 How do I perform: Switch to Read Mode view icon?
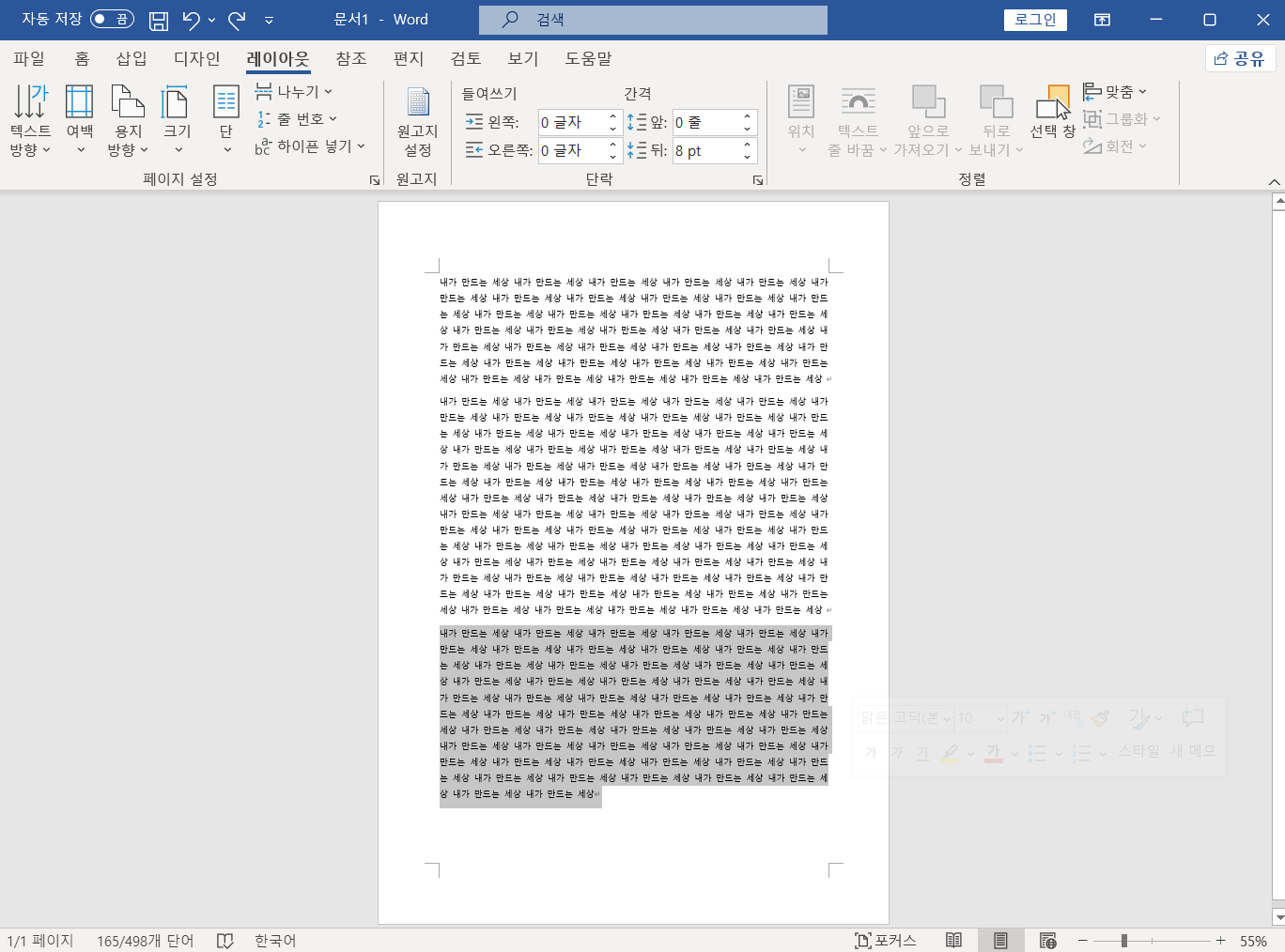coord(953,940)
